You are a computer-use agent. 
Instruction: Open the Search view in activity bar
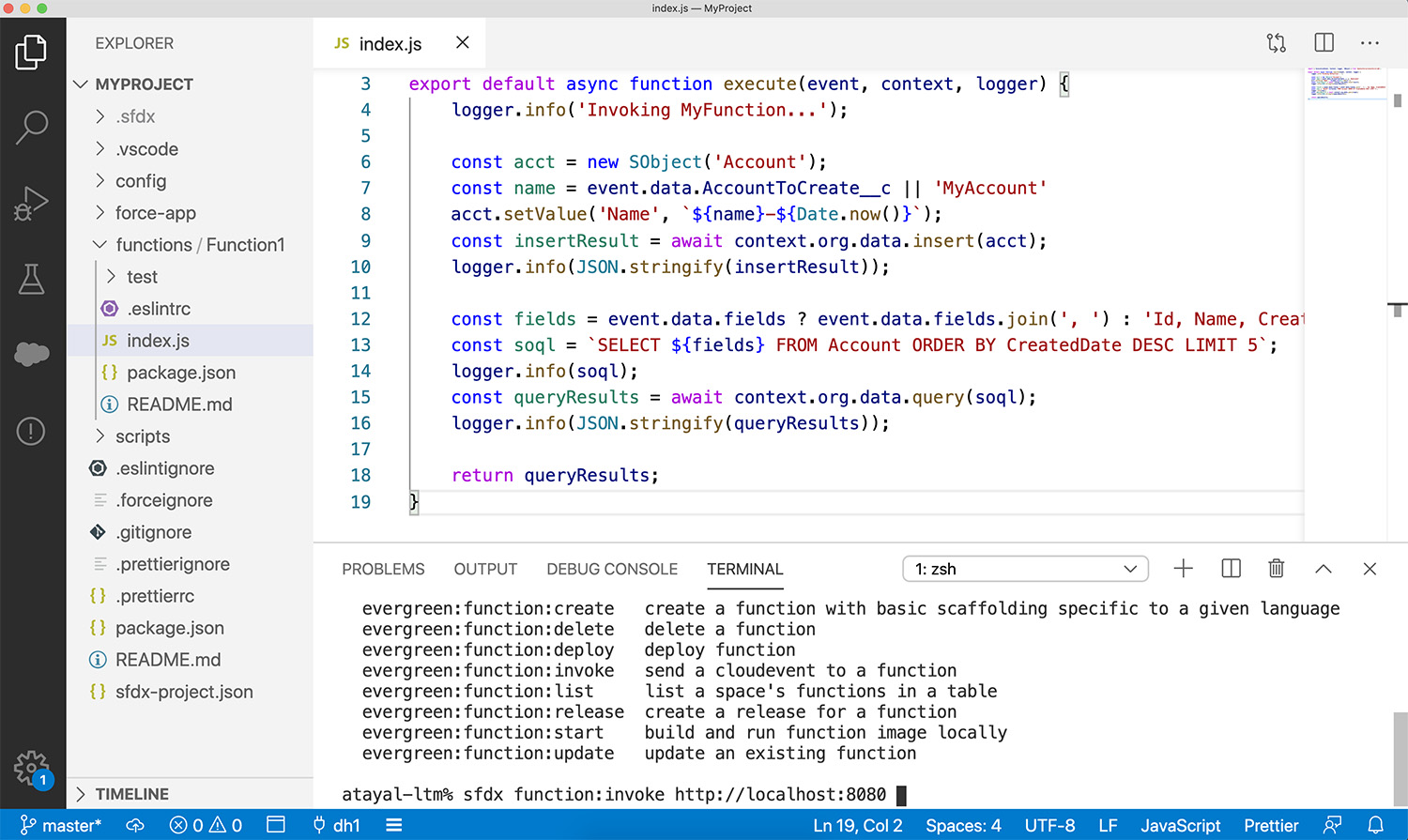tap(32, 127)
